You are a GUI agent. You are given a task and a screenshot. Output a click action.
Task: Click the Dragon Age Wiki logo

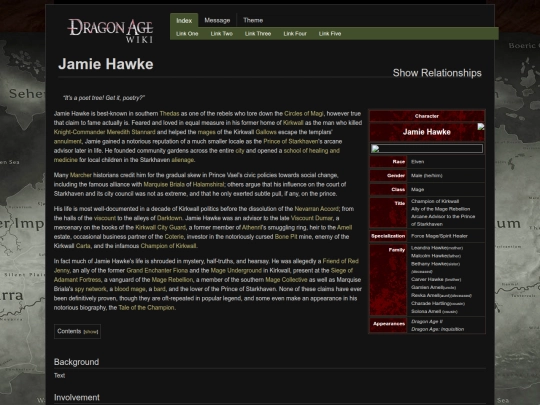tap(111, 31)
